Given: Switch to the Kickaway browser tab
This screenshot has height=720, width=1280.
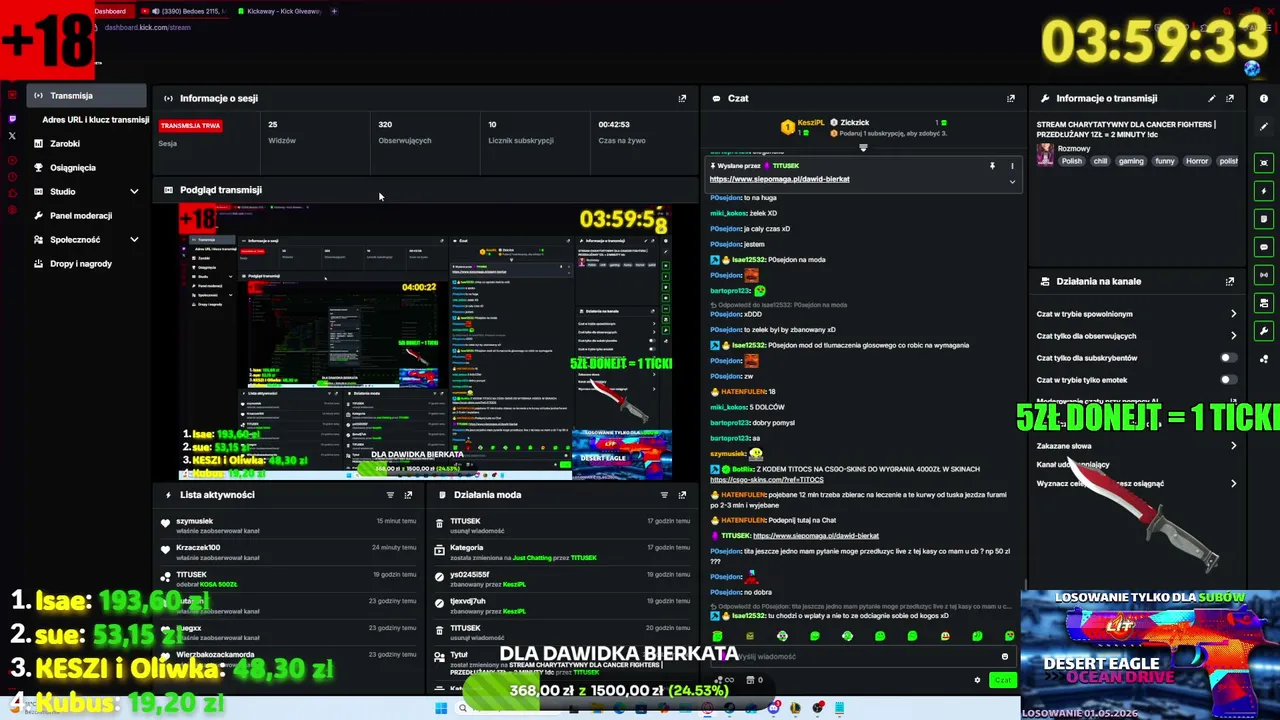Looking at the screenshot, I should click(x=279, y=11).
